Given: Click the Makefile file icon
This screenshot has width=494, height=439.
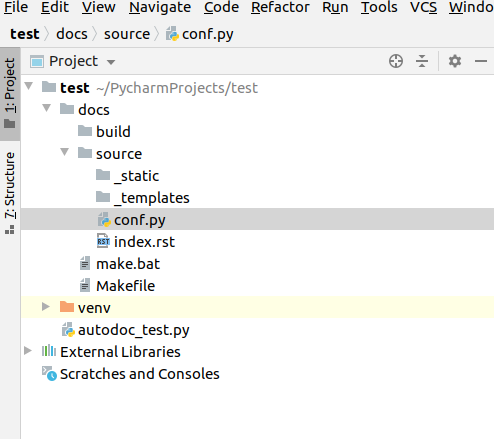Looking at the screenshot, I should (x=85, y=286).
